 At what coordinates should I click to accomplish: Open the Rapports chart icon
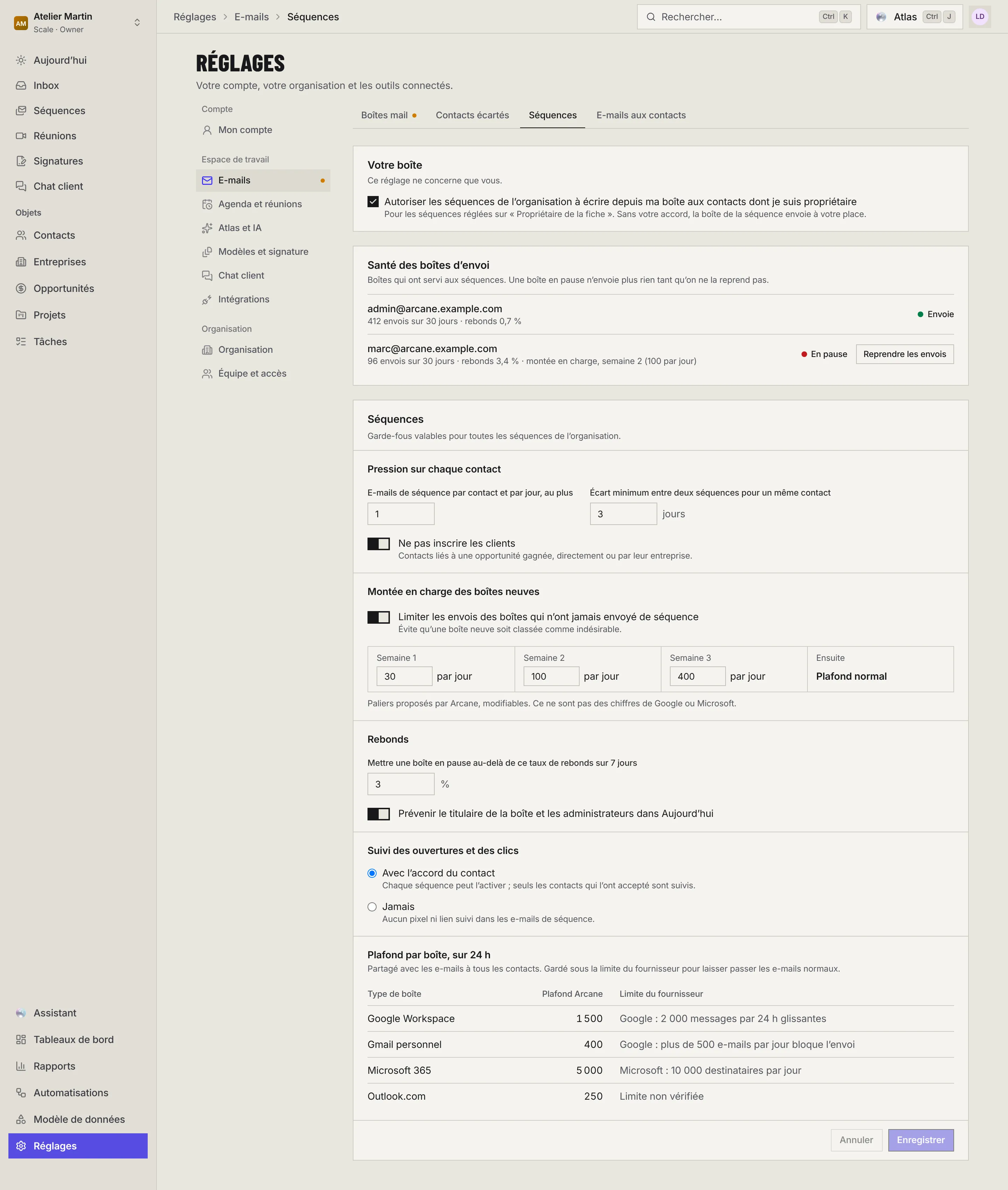[x=21, y=1066]
